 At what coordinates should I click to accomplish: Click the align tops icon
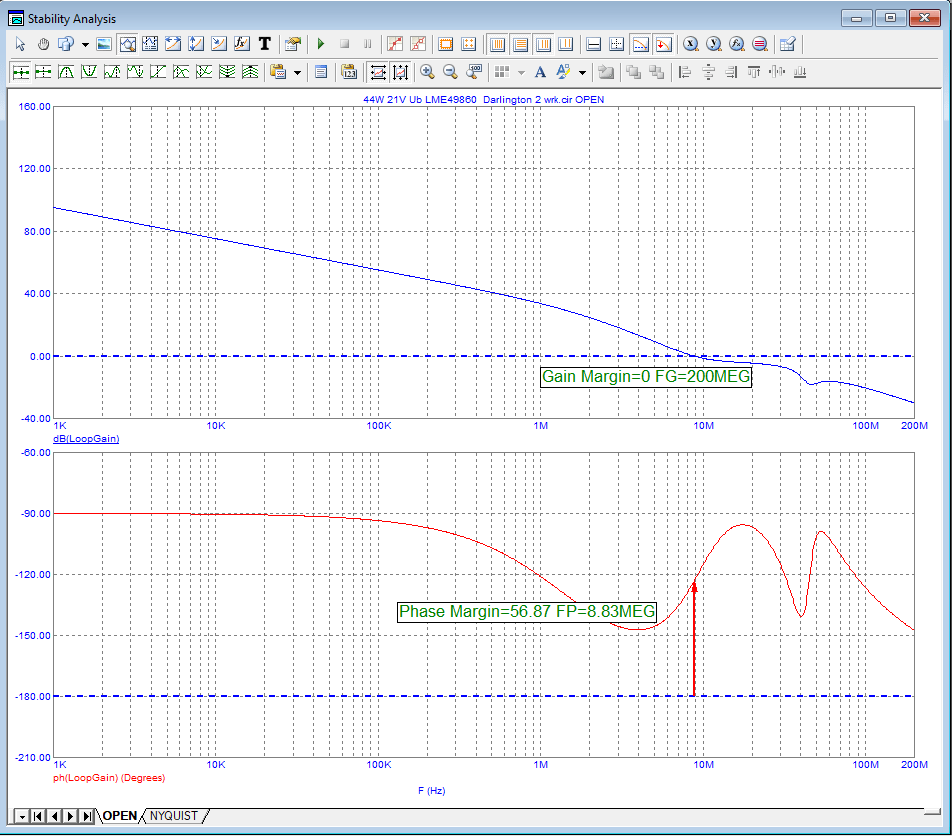point(754,72)
